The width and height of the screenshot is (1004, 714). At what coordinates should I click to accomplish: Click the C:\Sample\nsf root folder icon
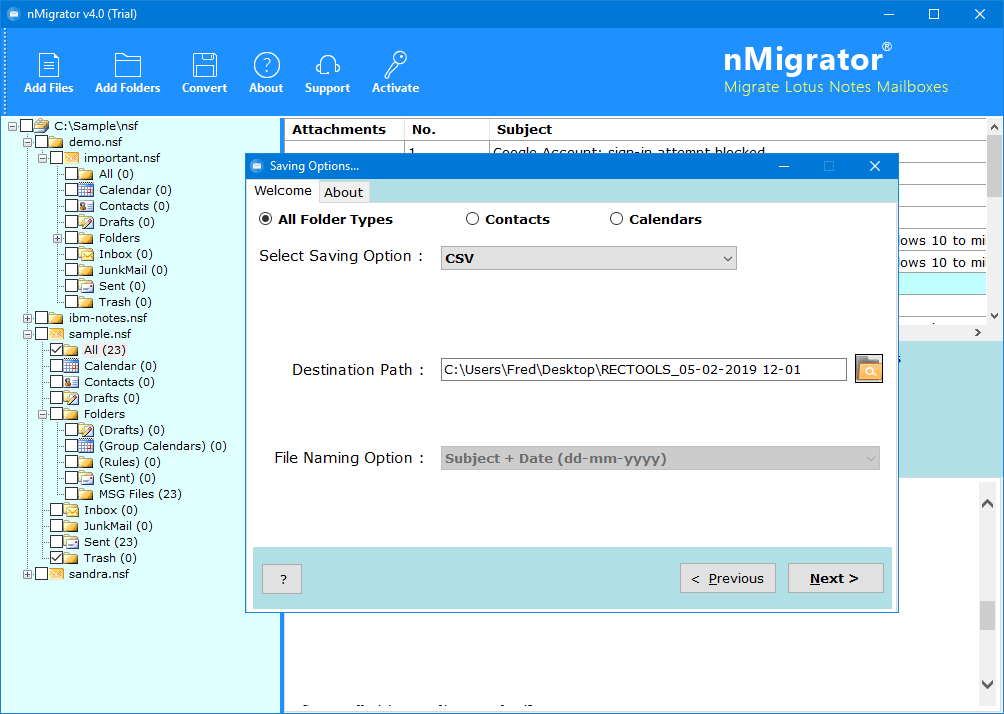(42, 126)
